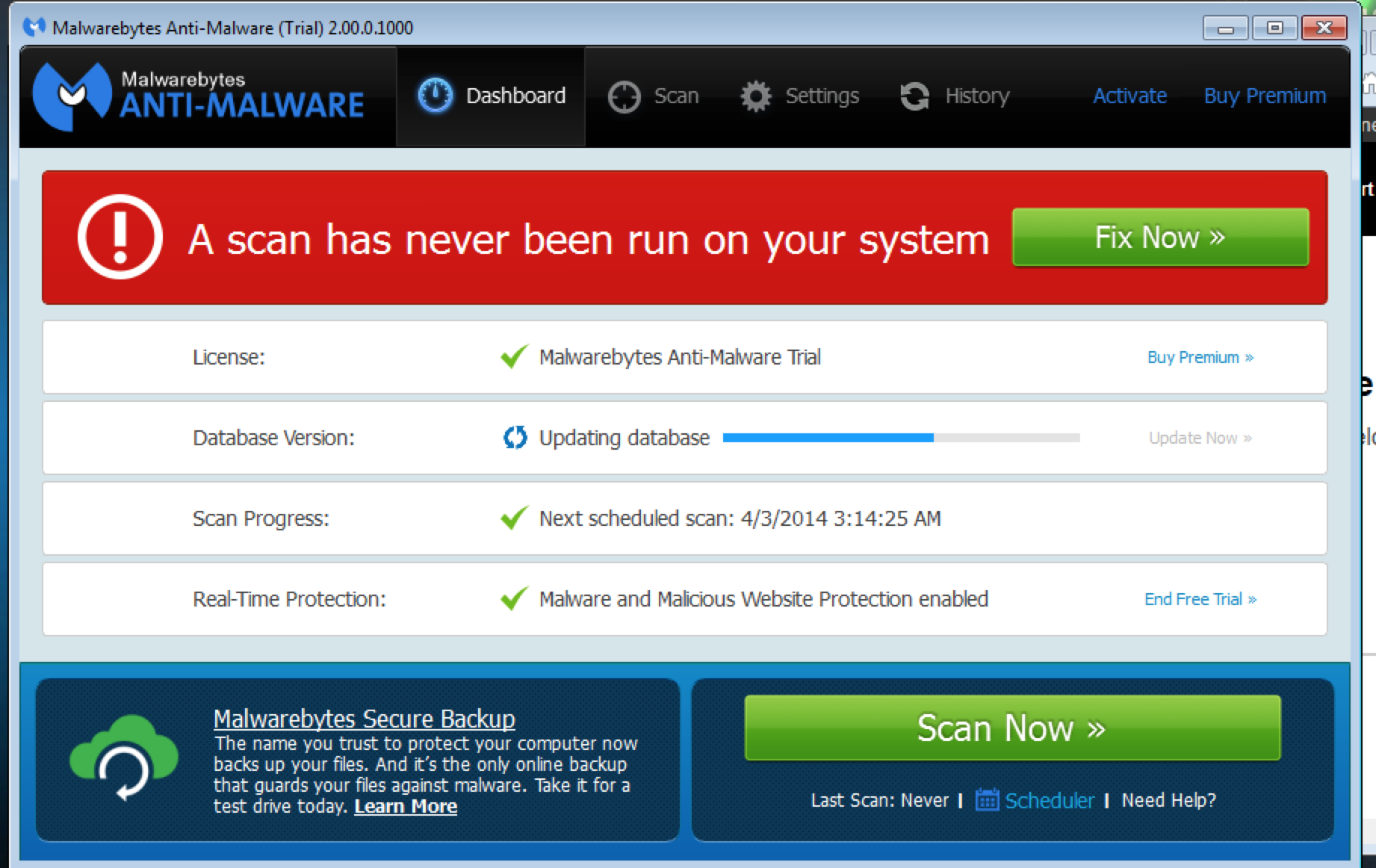Click the Scan crosshair icon

point(624,96)
